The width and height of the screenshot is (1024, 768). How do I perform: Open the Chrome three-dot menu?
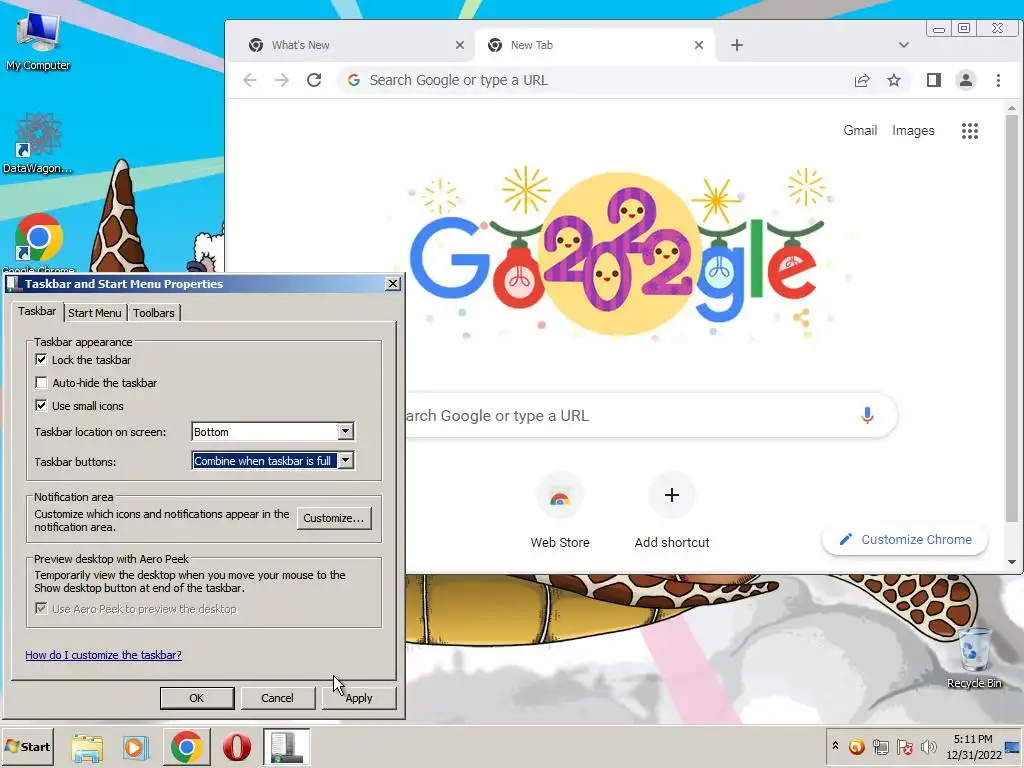pyautogui.click(x=998, y=80)
